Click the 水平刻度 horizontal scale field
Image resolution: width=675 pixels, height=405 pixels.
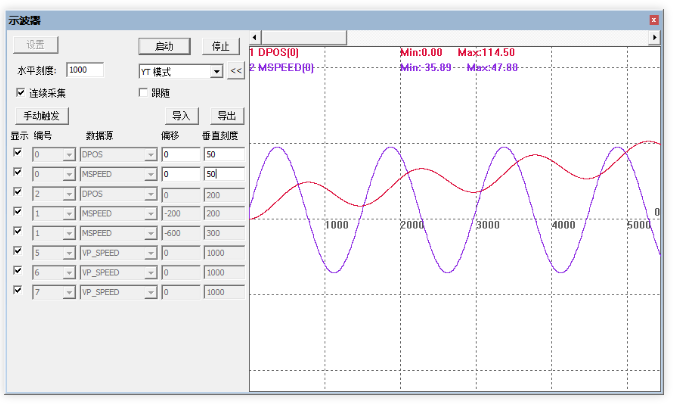point(85,70)
